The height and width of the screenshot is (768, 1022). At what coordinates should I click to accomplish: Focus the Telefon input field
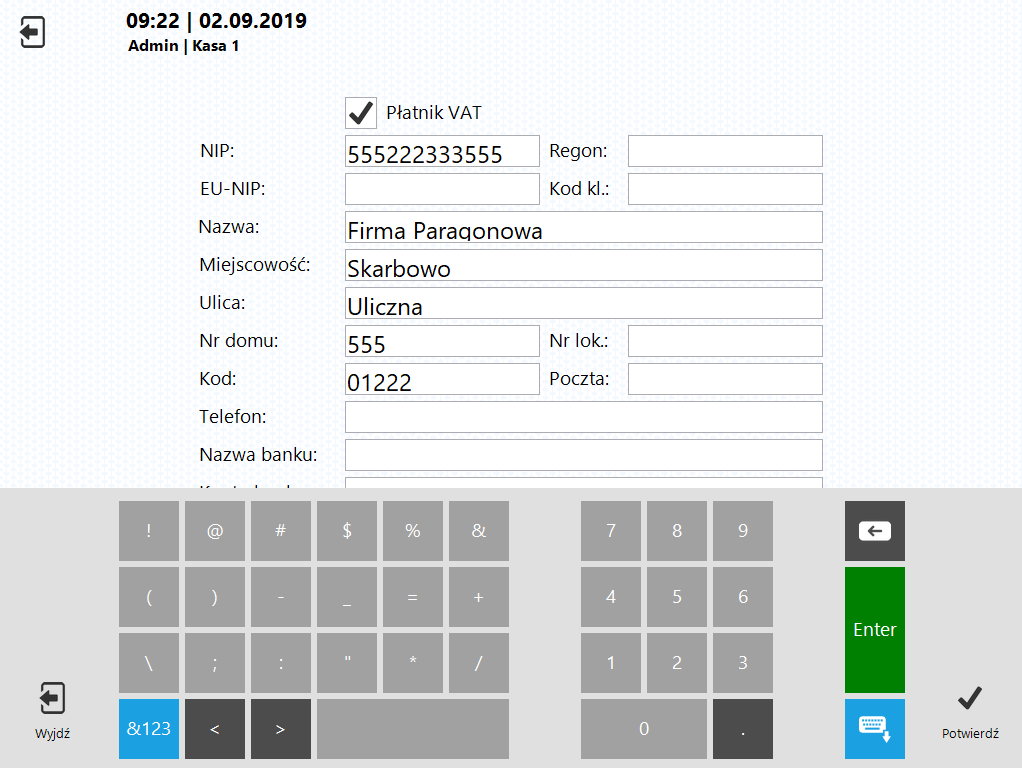(583, 417)
